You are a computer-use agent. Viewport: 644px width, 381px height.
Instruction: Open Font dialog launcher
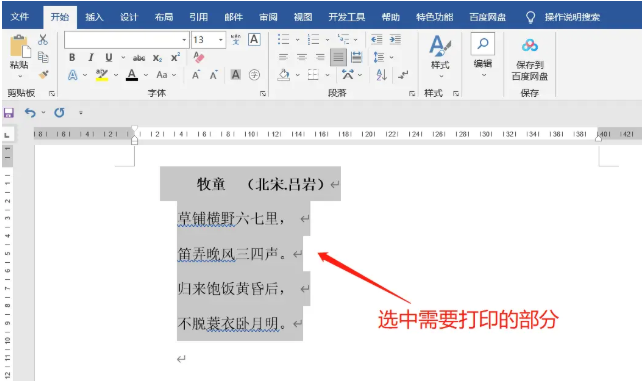click(x=262, y=94)
